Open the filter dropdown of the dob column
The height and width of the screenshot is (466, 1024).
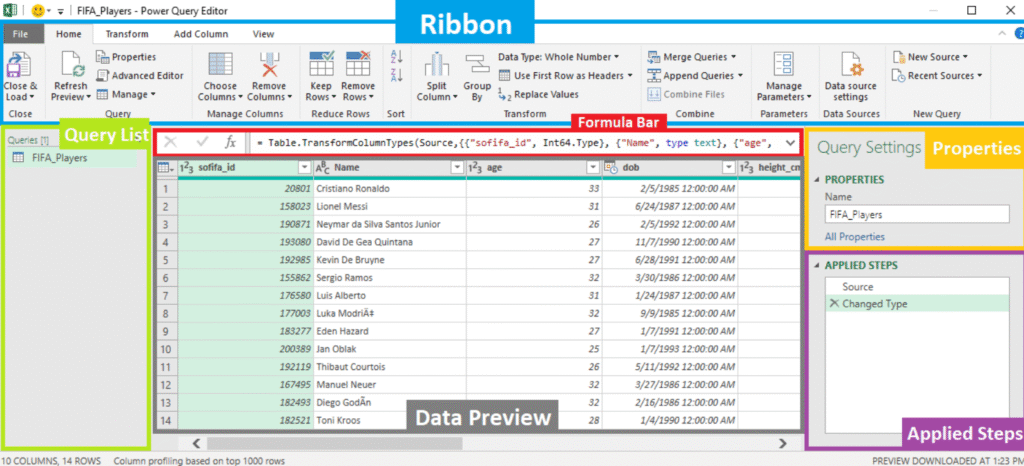728,168
